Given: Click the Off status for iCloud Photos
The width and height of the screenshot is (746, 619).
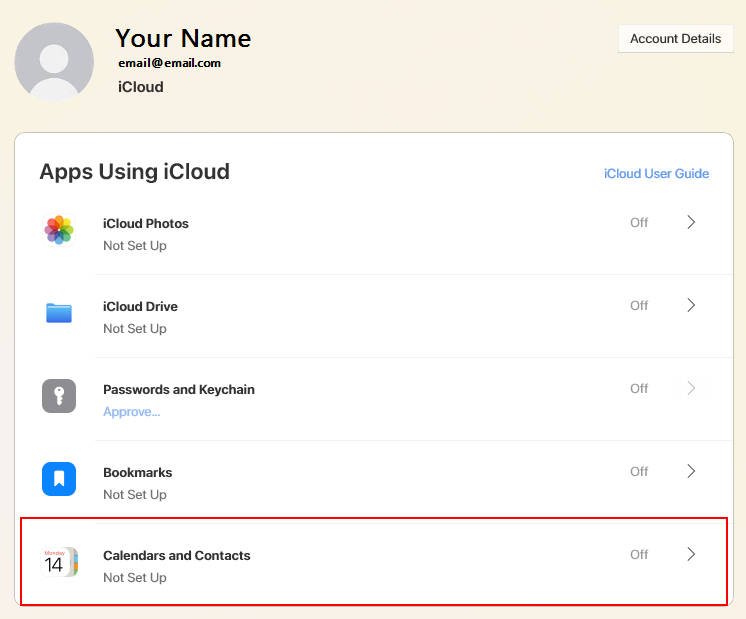Looking at the screenshot, I should coord(639,223).
